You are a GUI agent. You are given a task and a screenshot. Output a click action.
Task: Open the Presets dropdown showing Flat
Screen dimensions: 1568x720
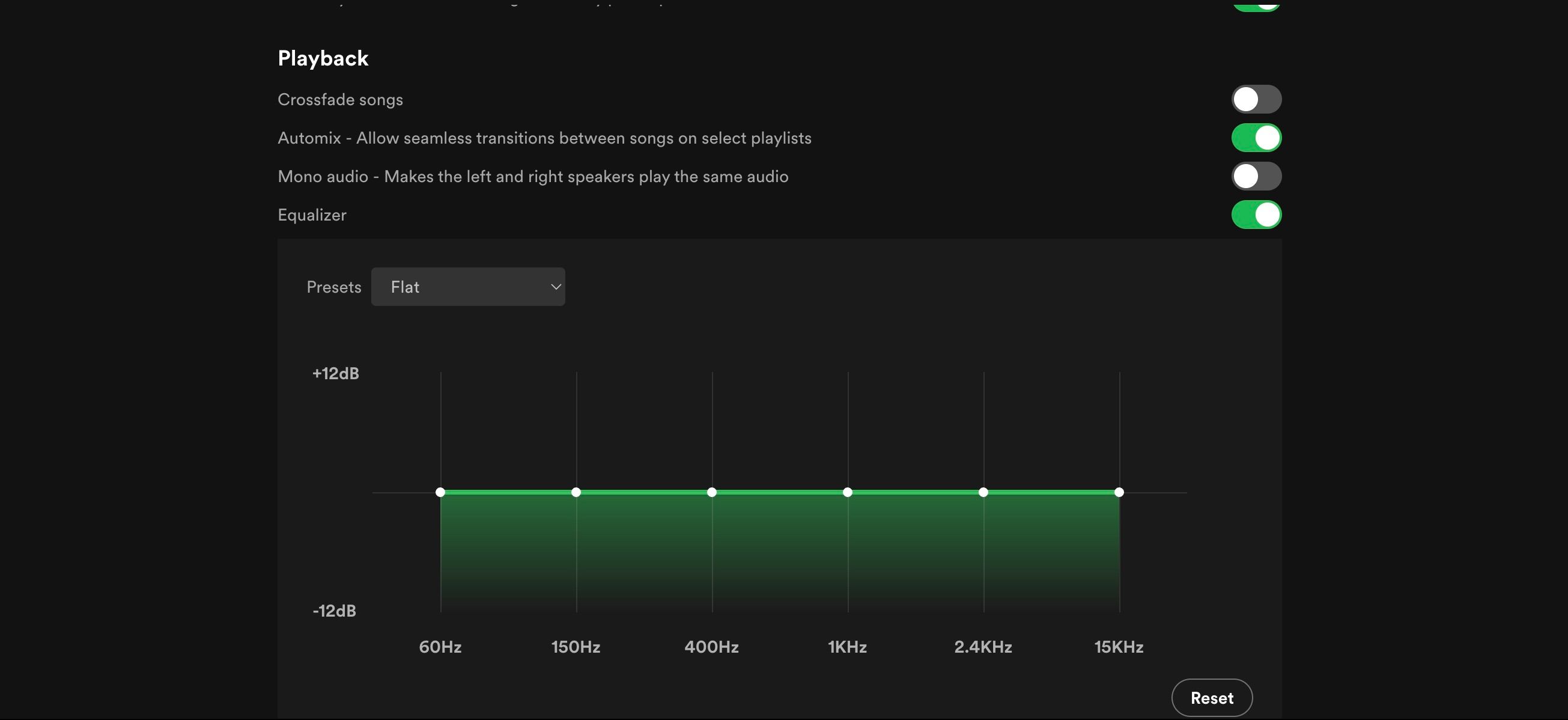[x=467, y=287]
